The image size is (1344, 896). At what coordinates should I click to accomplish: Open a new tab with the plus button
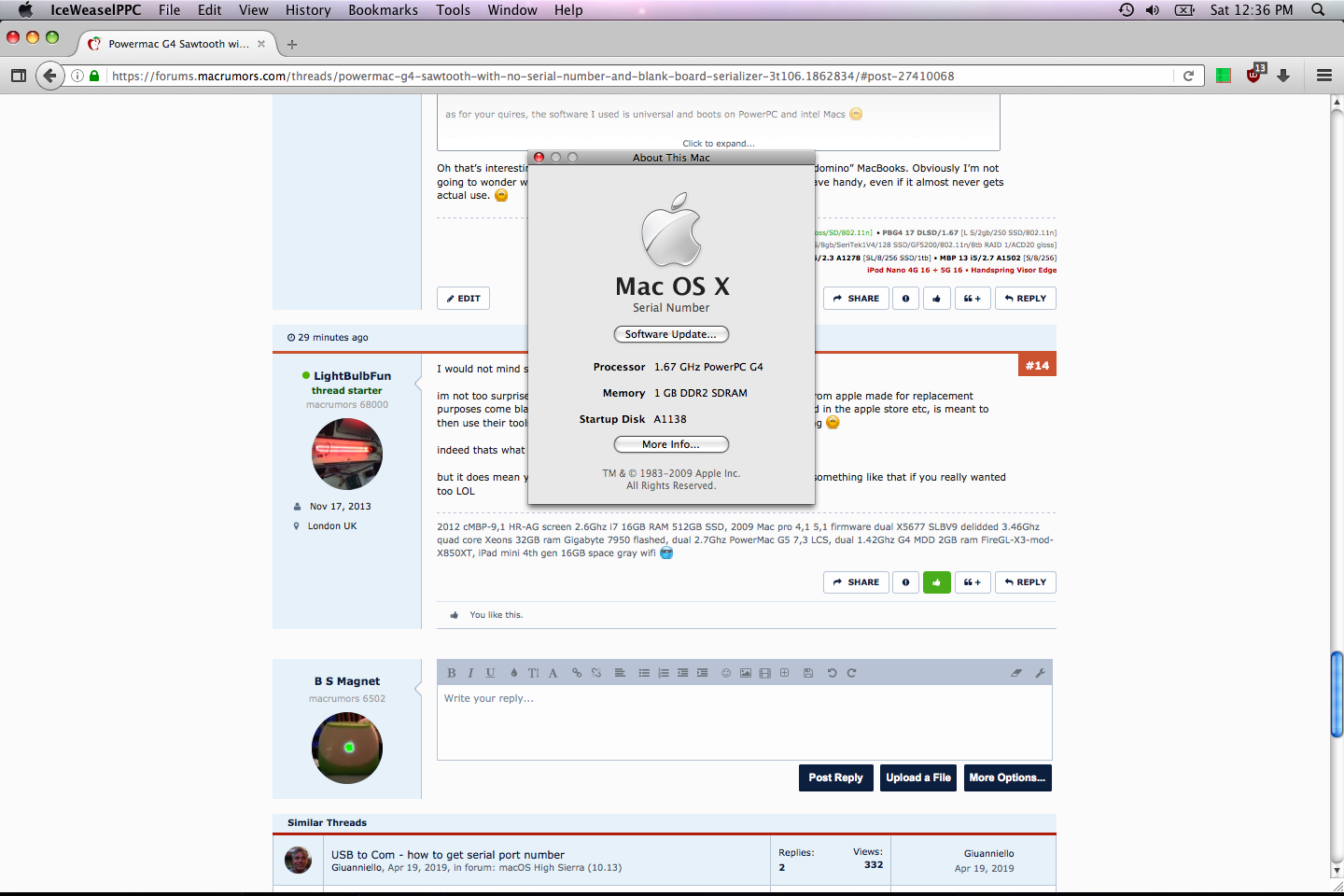point(292,44)
